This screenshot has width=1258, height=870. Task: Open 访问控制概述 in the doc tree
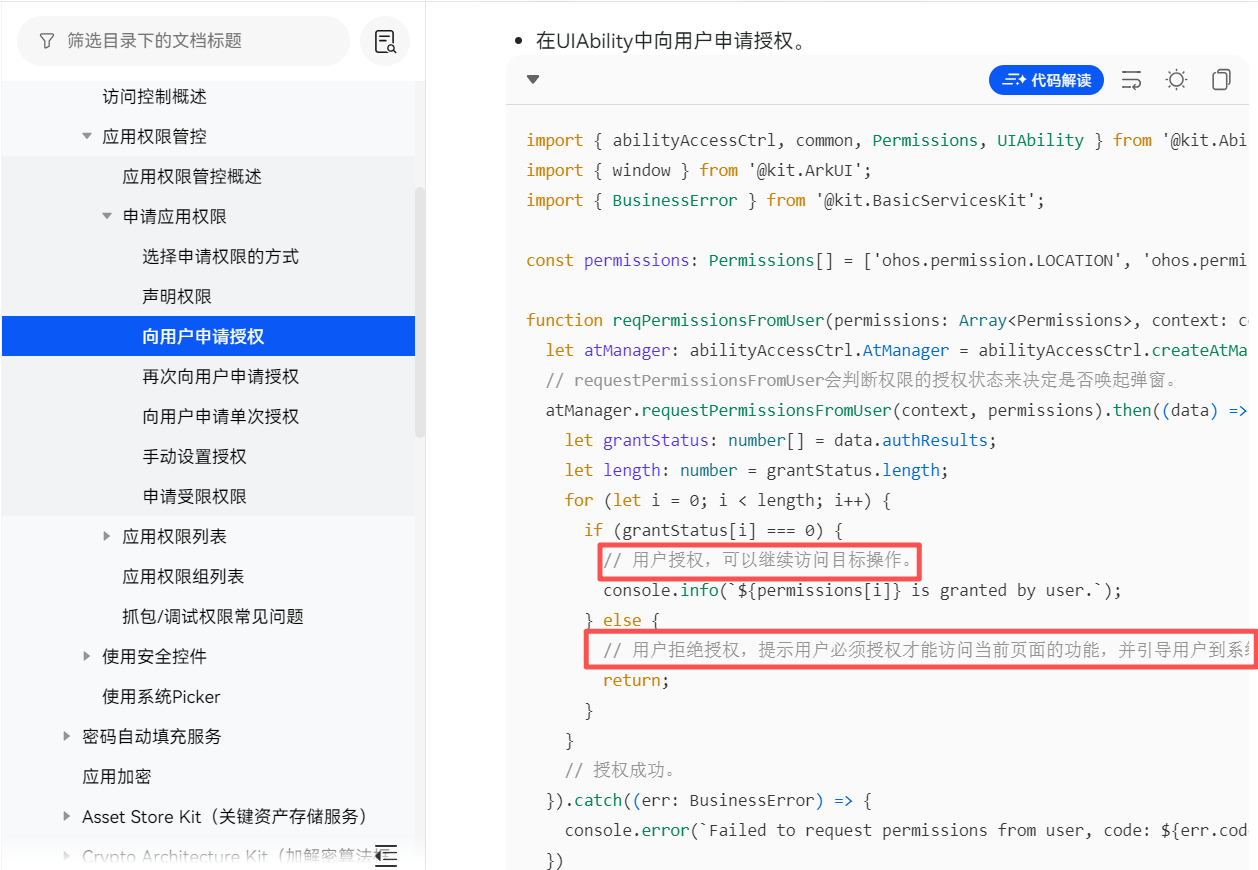154,97
